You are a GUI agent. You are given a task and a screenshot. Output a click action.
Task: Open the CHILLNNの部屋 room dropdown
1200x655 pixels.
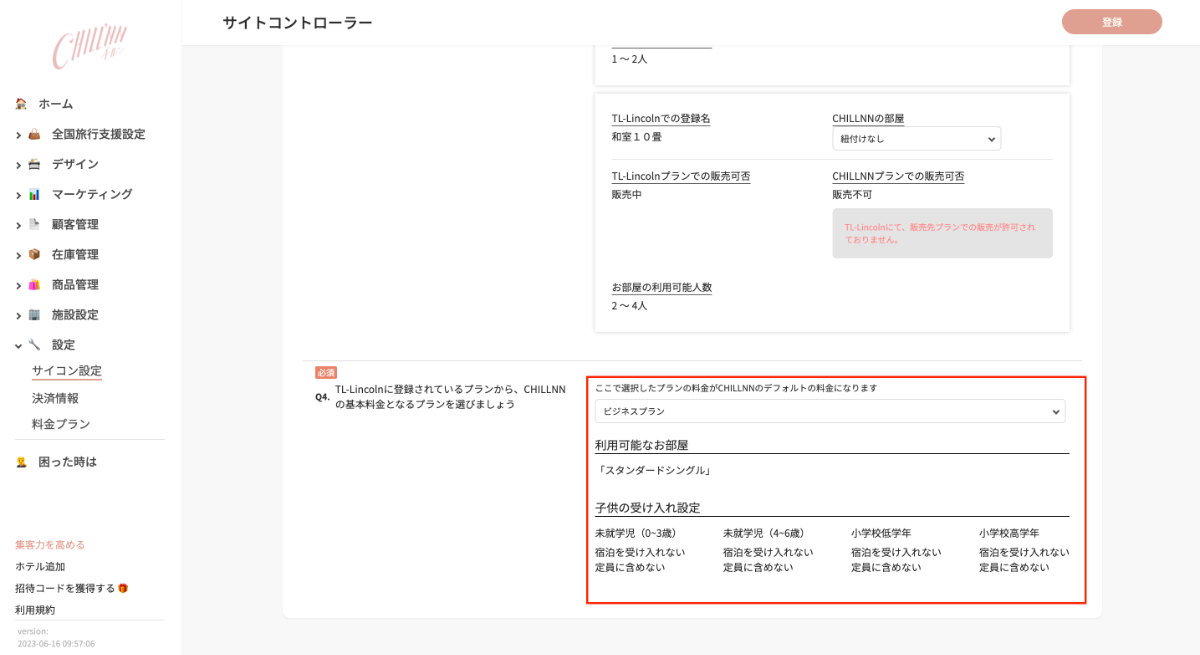click(916, 139)
